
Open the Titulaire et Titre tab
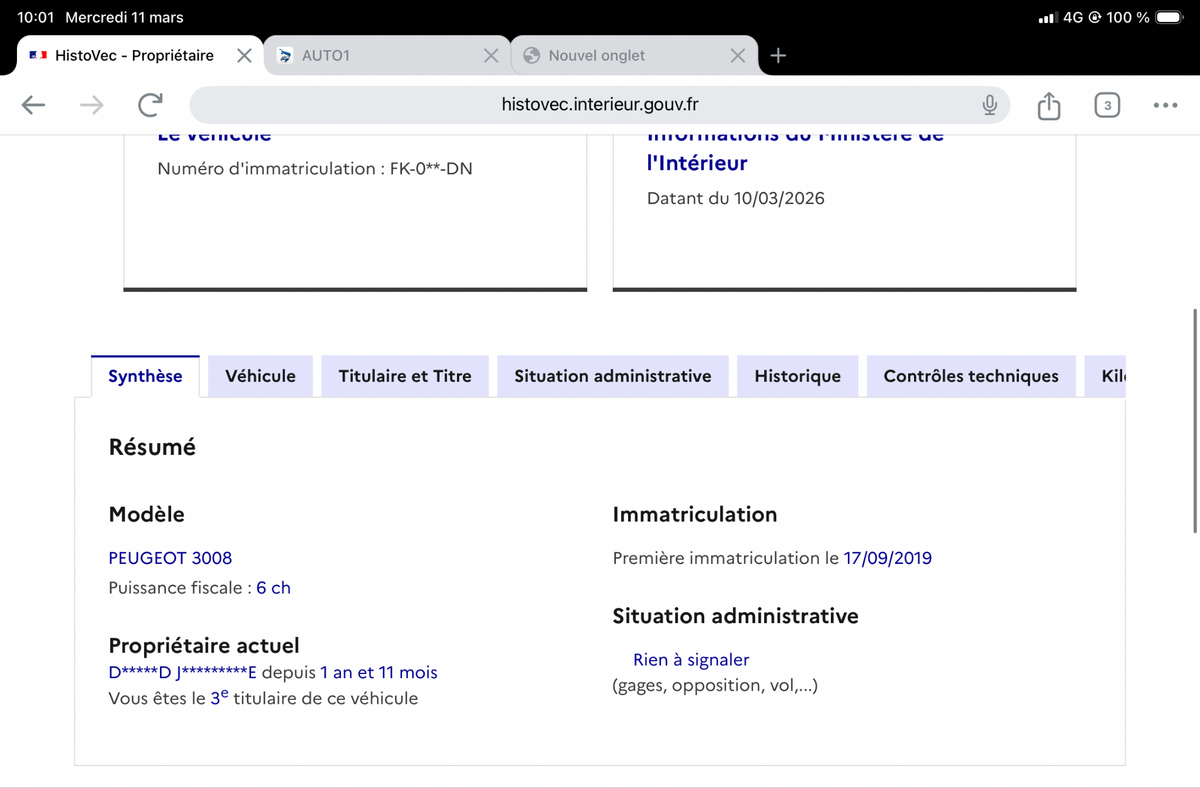coord(405,376)
